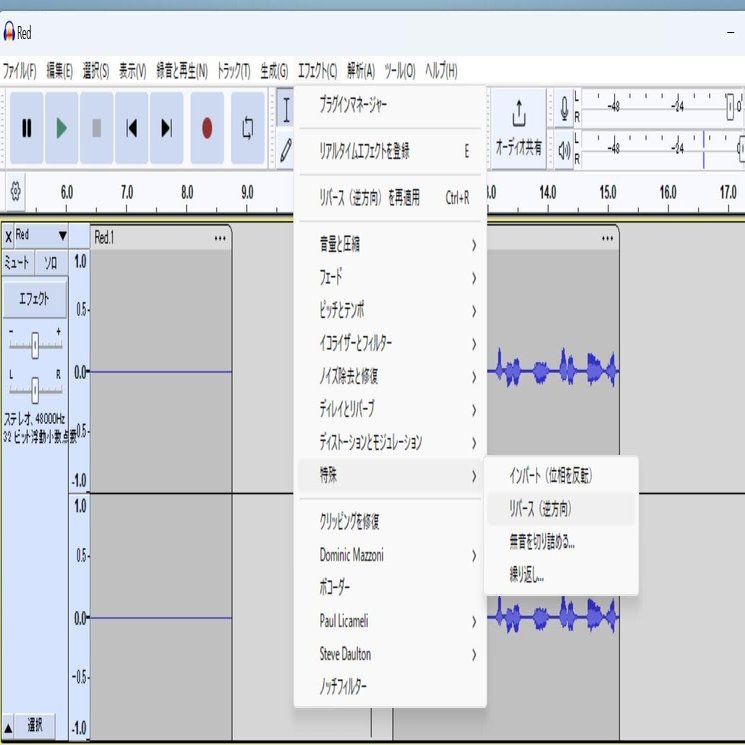Screen dimensions: 745x745
Task: Expand the Steve Daulton submenu
Action: [390, 654]
